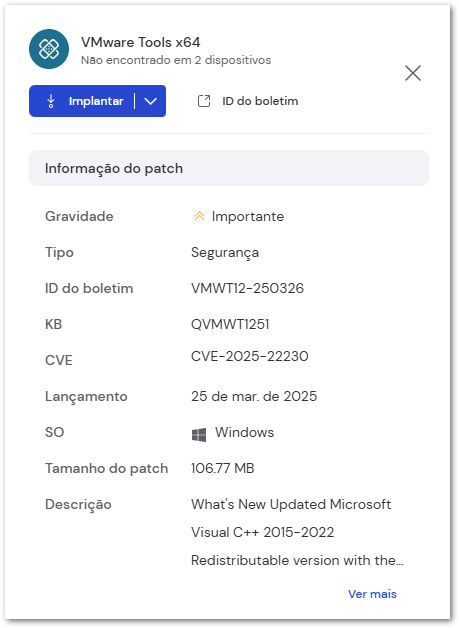Click the orange Importante severity chevron icon
The height and width of the screenshot is (628, 459).
[199, 217]
